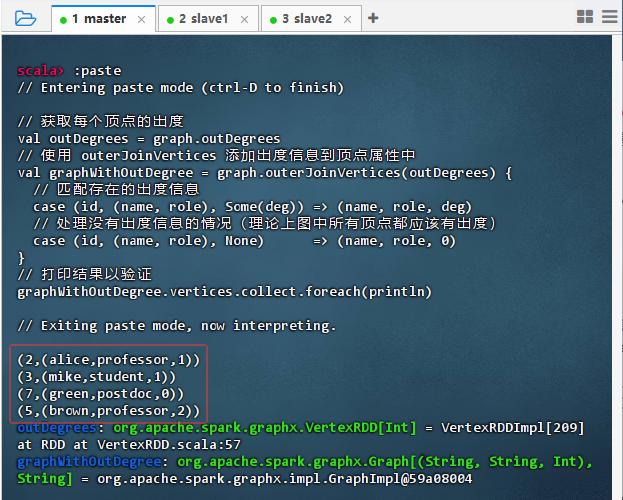Click the 'graphWithOutDegree.vertices.collect.foreach(println)' line
The width and height of the screenshot is (623, 500).
pyautogui.click(x=224, y=292)
